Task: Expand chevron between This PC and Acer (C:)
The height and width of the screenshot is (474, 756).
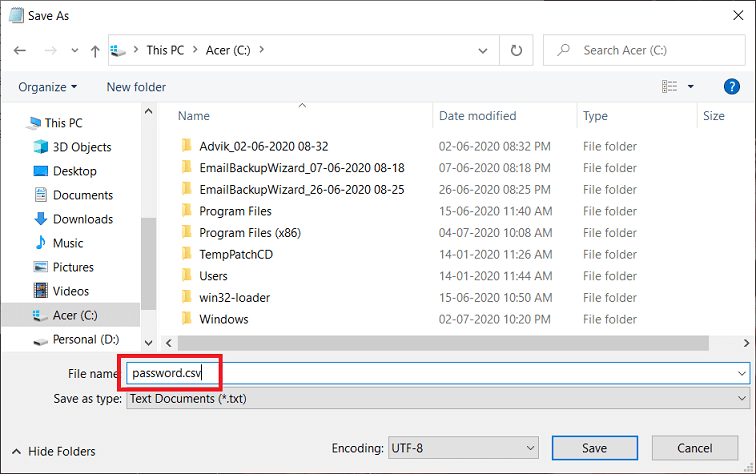Action: click(195, 50)
